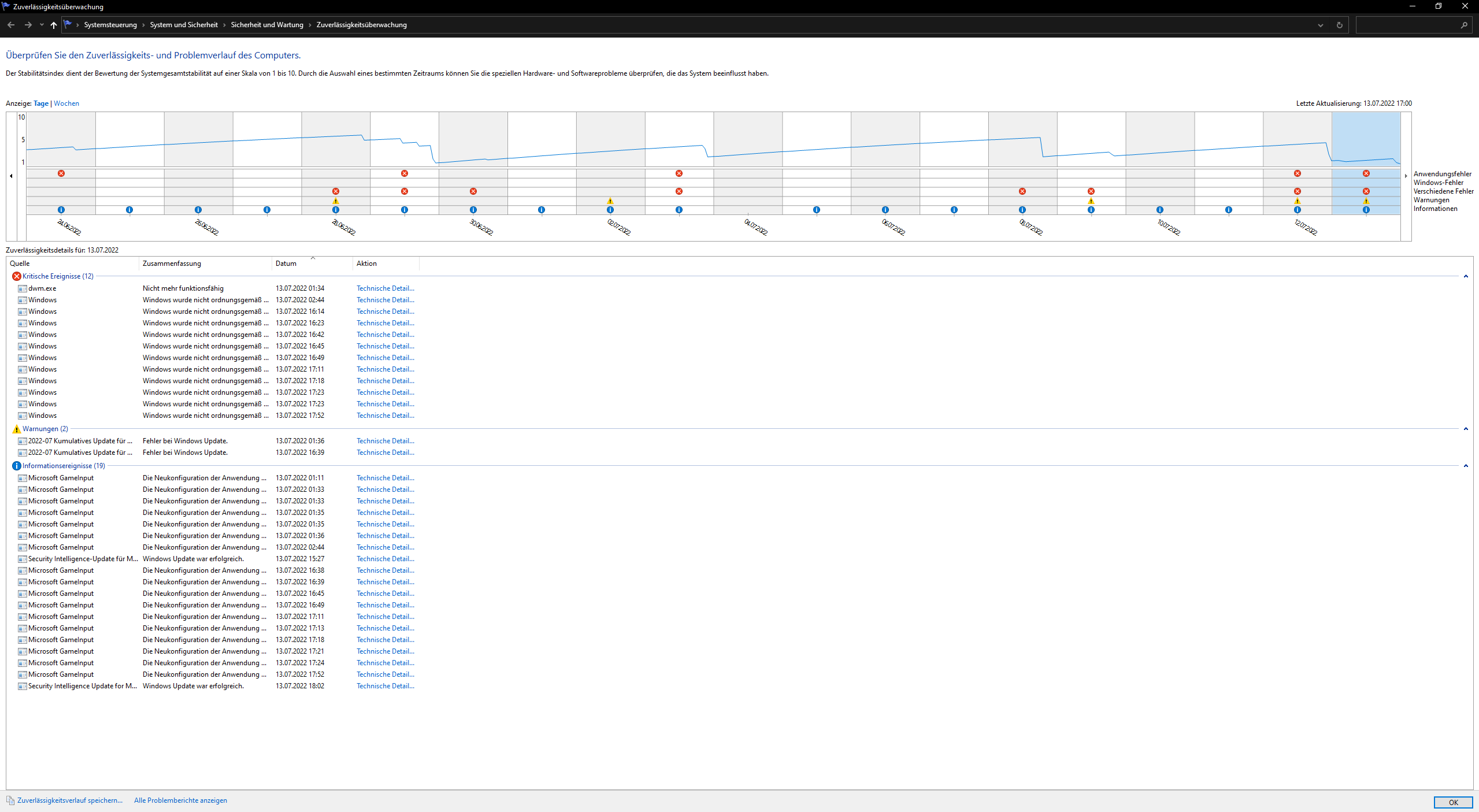Select the Tage view option
Image resolution: width=1479 pixels, height=812 pixels.
pos(41,103)
